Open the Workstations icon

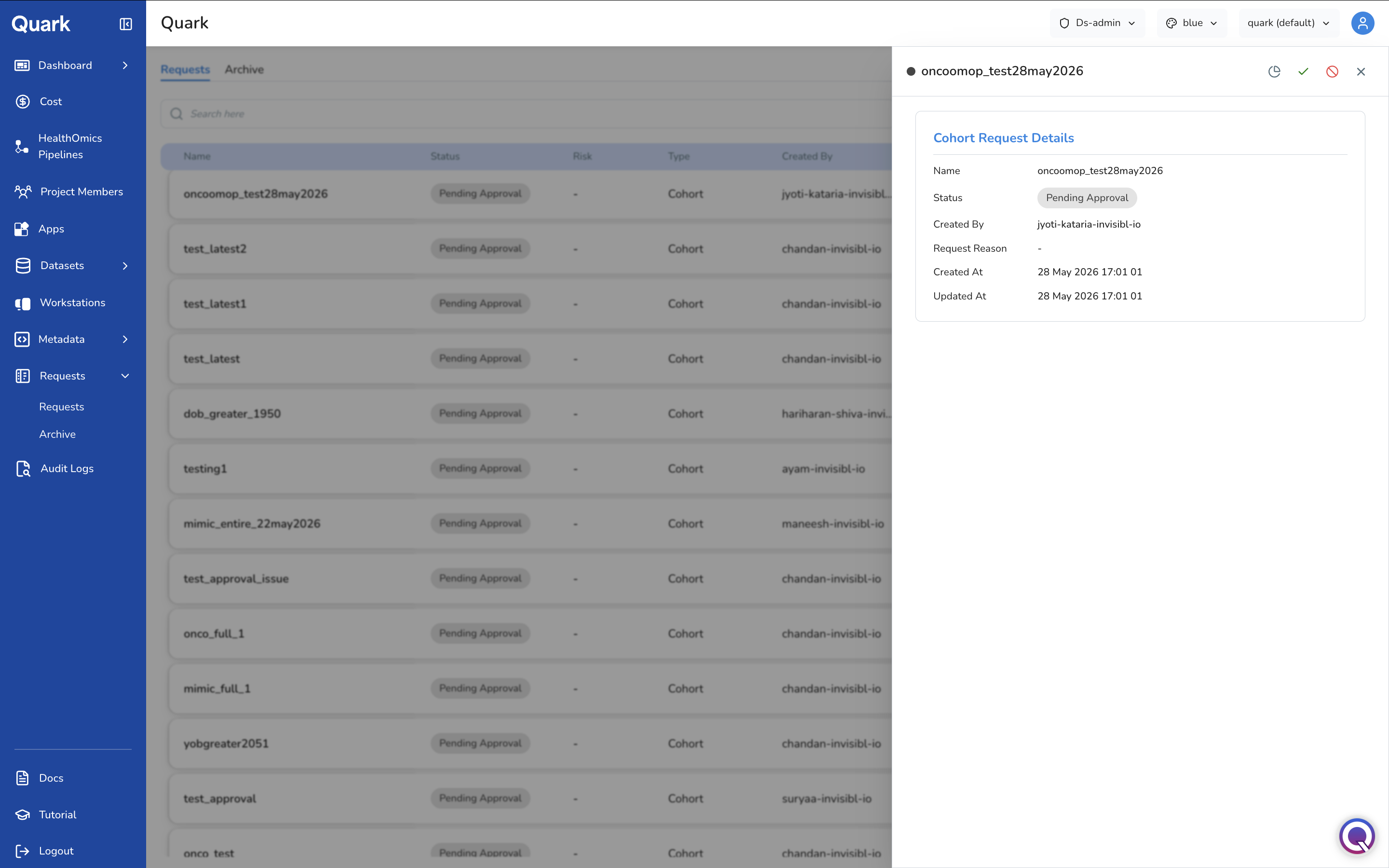click(x=22, y=303)
